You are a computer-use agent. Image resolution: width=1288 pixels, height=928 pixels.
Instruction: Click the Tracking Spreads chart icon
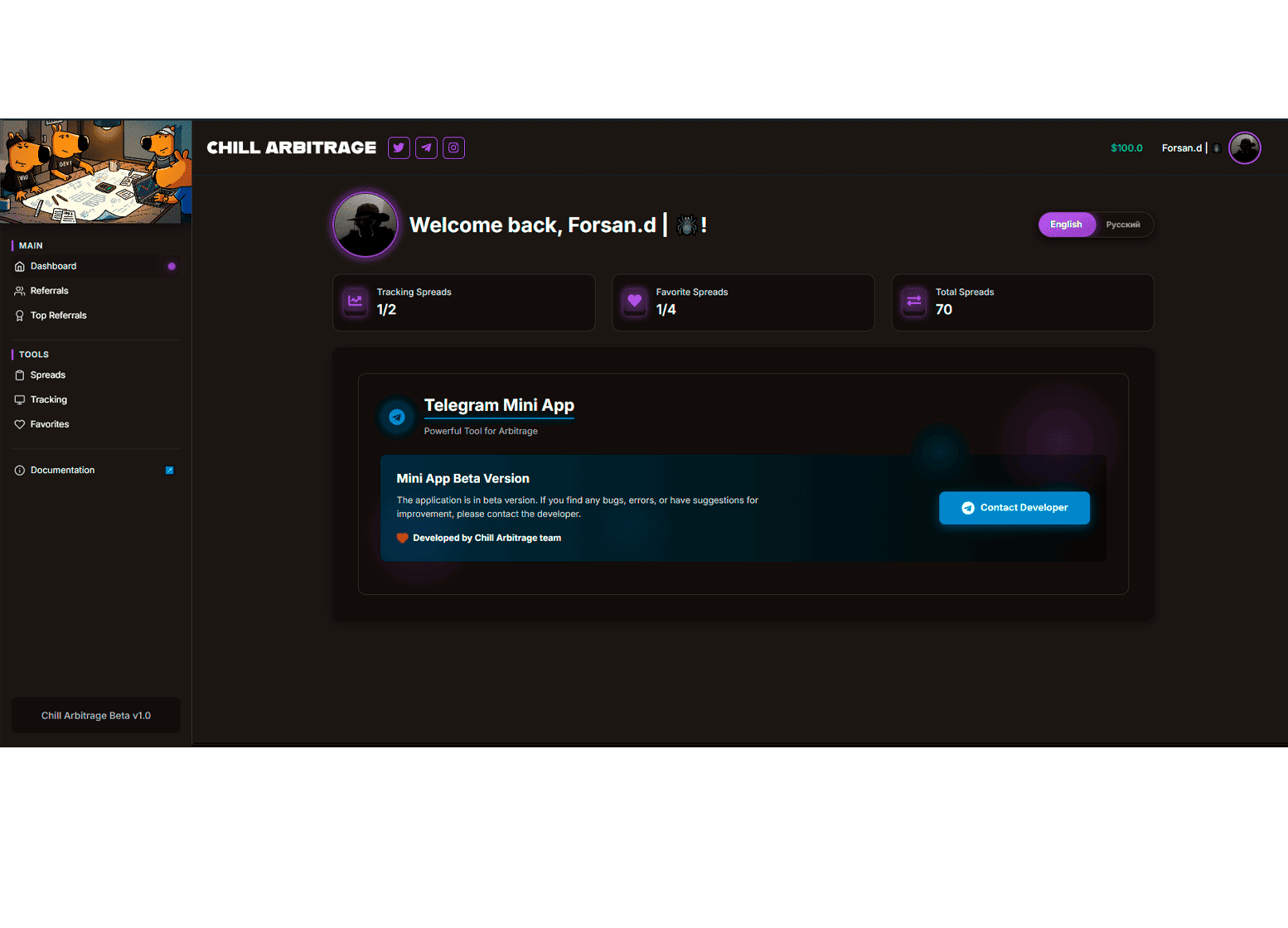coord(356,302)
